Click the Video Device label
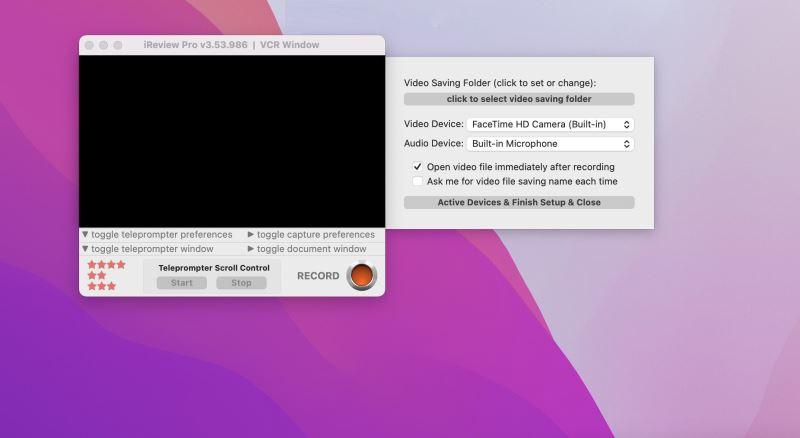 click(x=434, y=124)
